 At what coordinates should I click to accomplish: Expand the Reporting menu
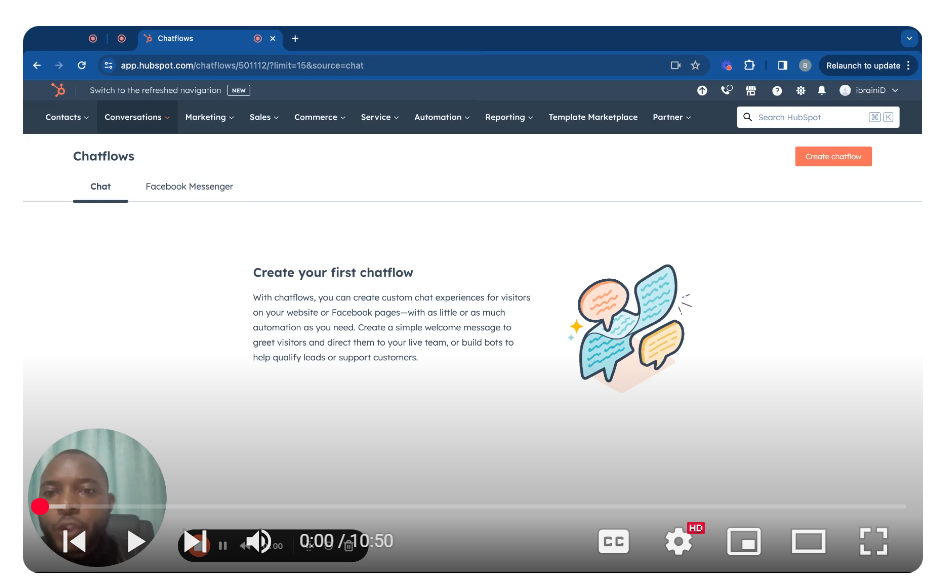coord(509,117)
